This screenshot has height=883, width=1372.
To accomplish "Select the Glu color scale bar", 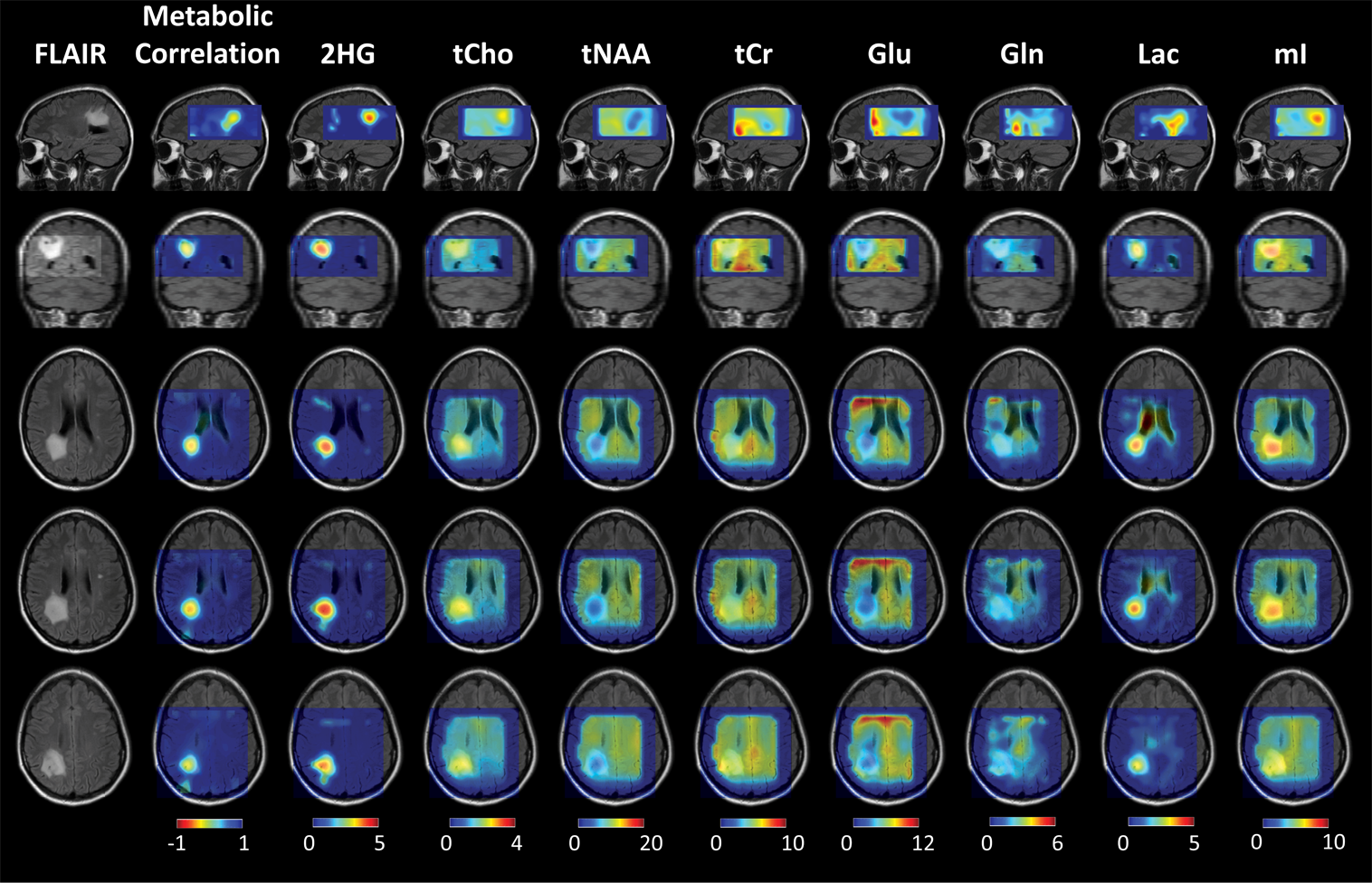I will click(x=885, y=822).
